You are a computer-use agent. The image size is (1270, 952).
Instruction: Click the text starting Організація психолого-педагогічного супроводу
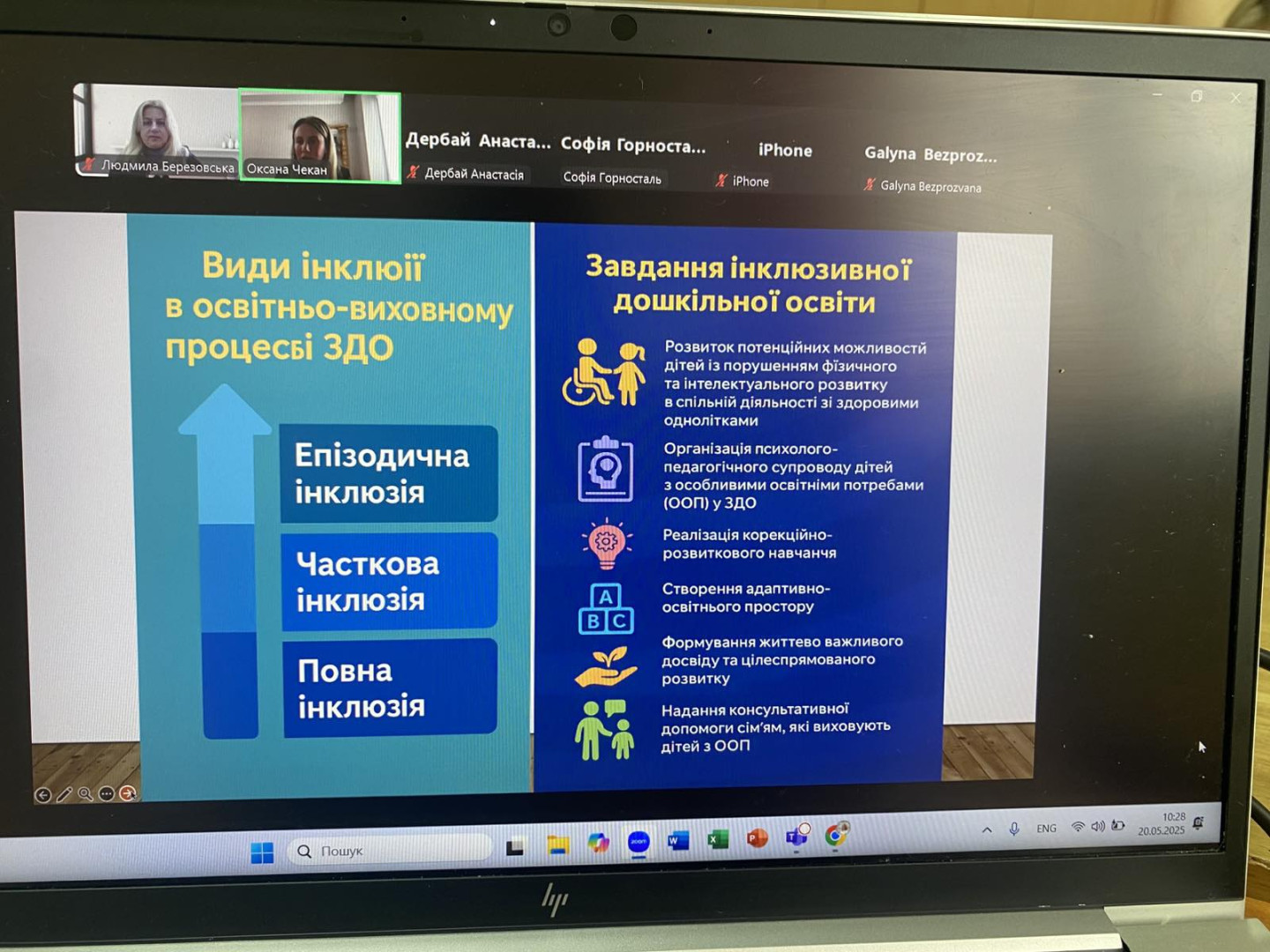tap(794, 476)
